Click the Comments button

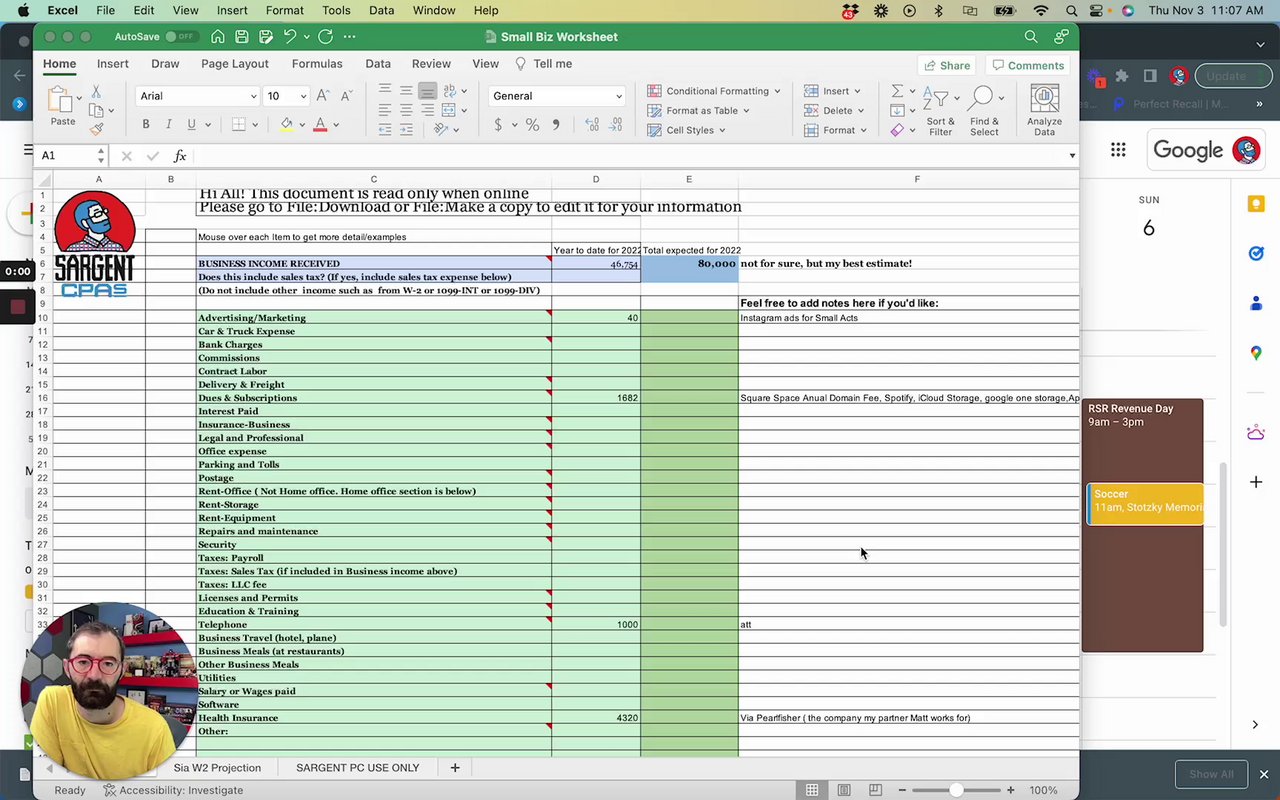tap(1028, 65)
